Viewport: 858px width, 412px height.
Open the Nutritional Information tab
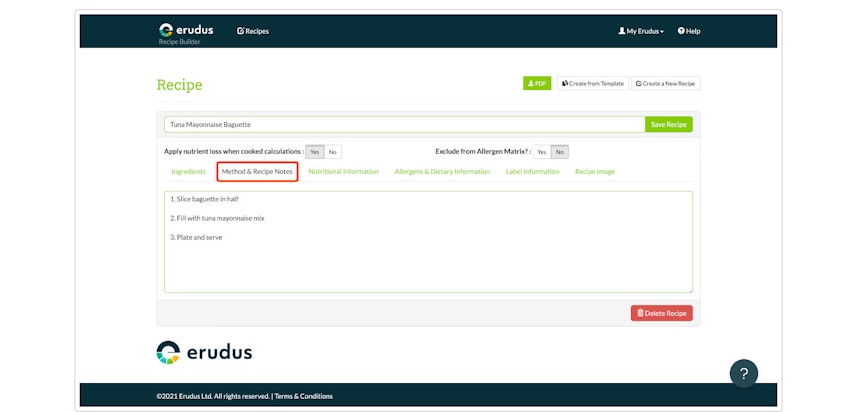pyautogui.click(x=343, y=171)
